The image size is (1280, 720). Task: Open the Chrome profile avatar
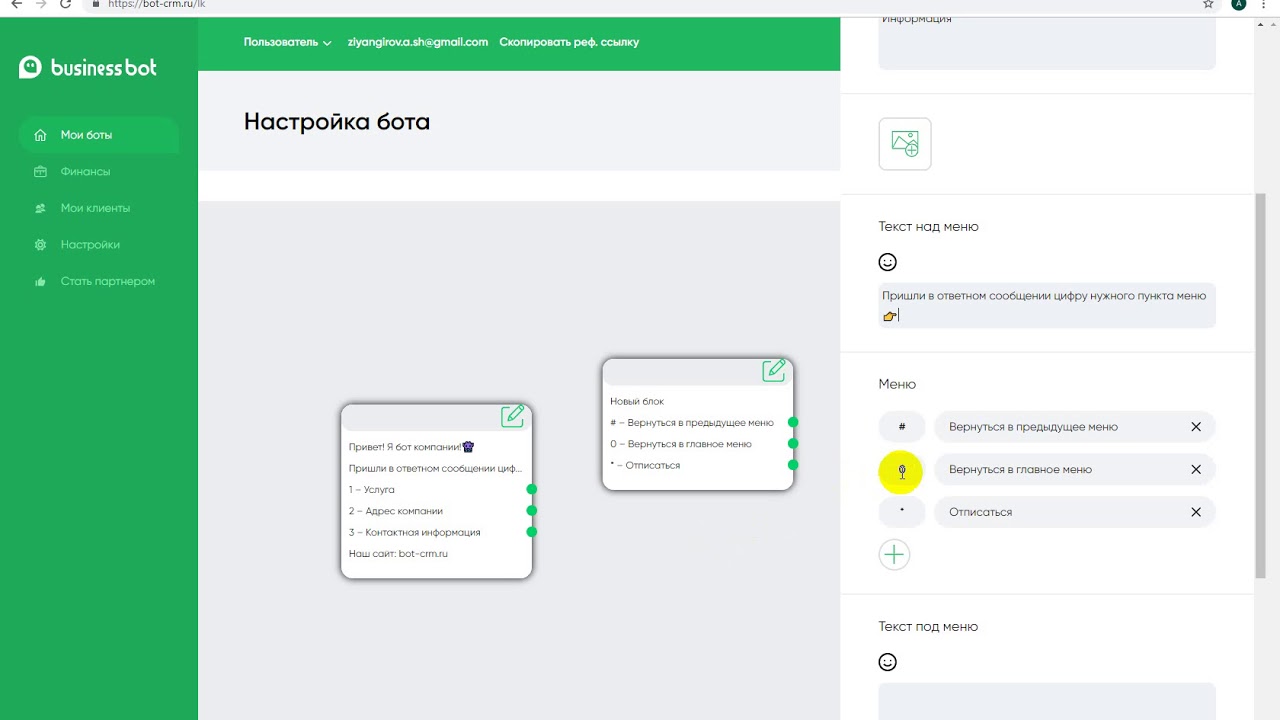pos(1239,4)
